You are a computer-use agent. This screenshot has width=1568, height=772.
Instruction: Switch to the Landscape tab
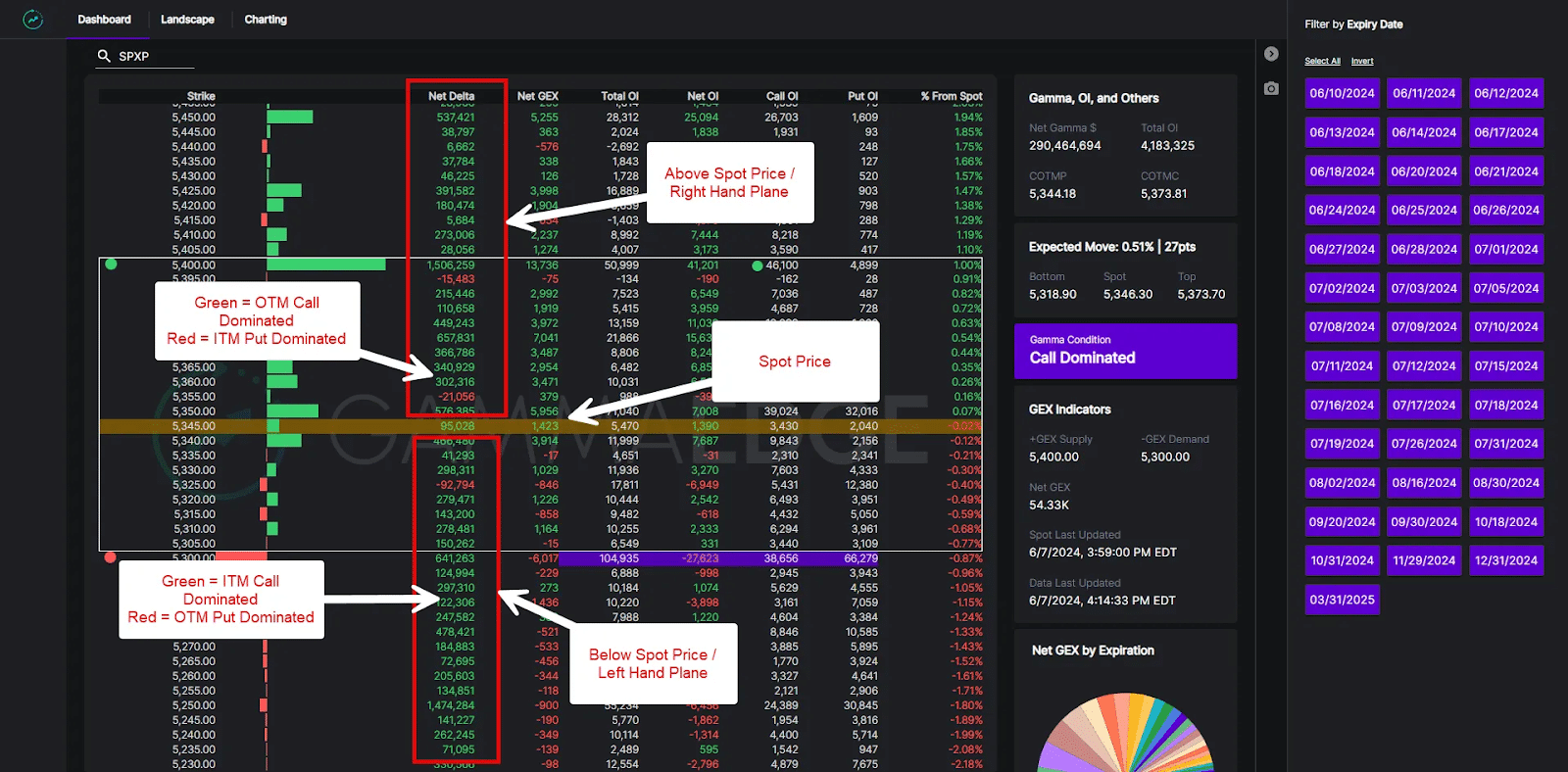(187, 20)
